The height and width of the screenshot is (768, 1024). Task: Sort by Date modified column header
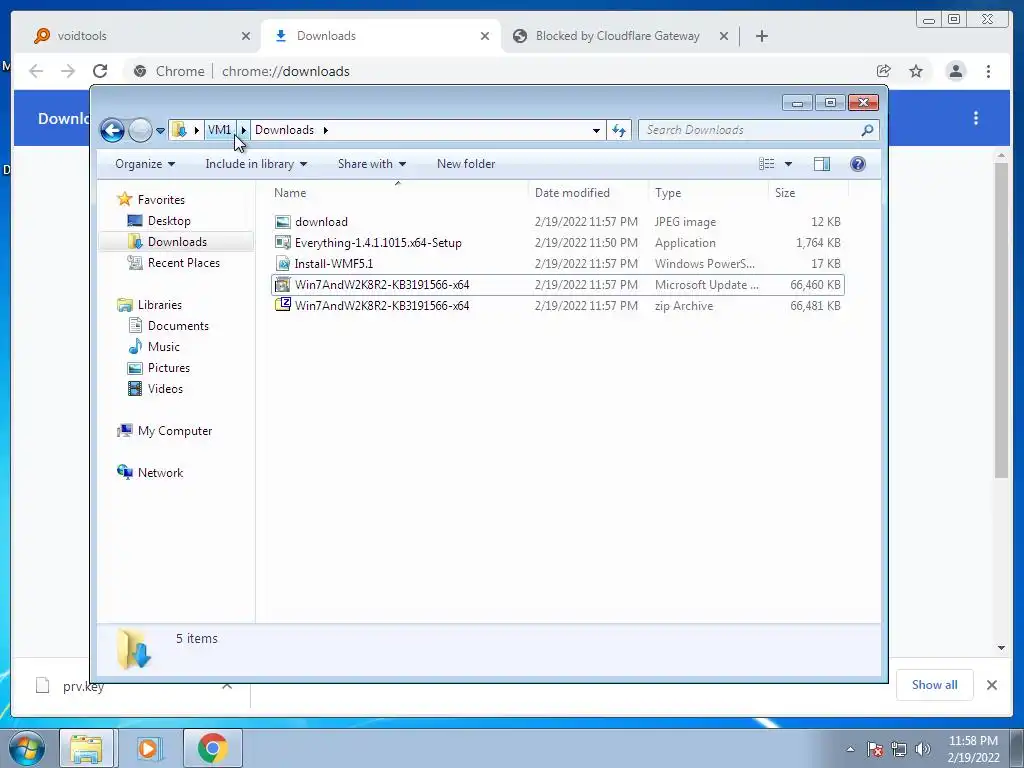click(x=588, y=193)
